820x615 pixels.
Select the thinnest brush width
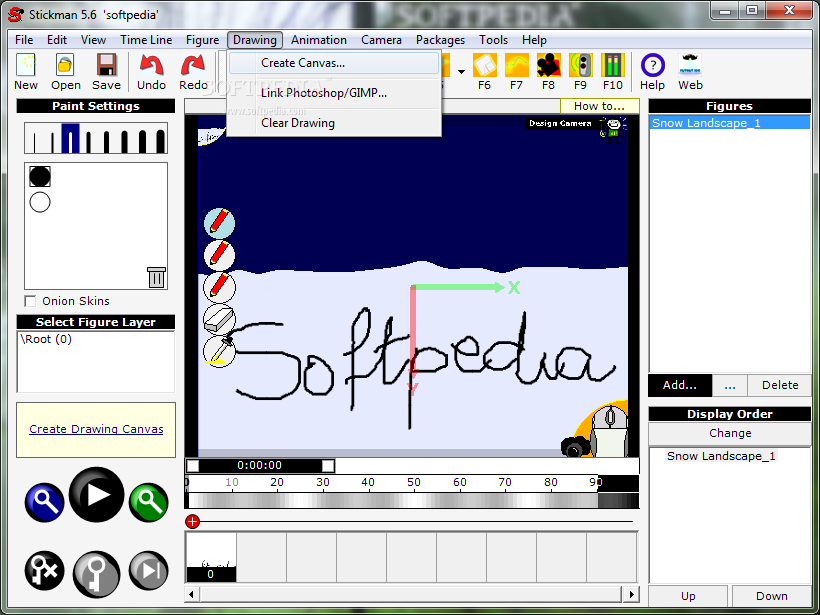pos(34,141)
